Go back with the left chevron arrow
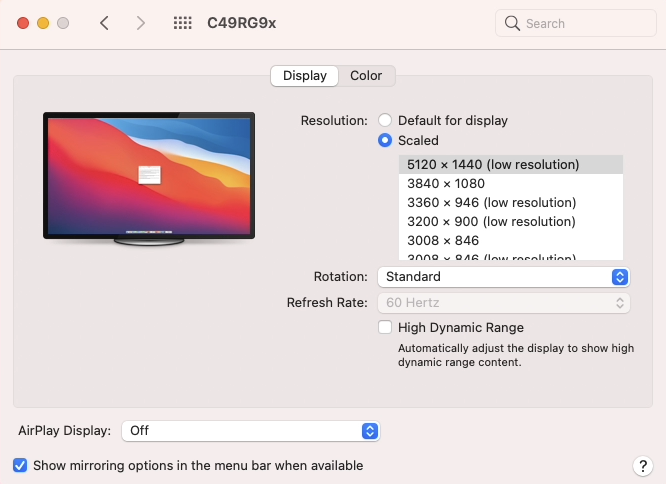Screen dimensions: 666x484 (x=104, y=23)
